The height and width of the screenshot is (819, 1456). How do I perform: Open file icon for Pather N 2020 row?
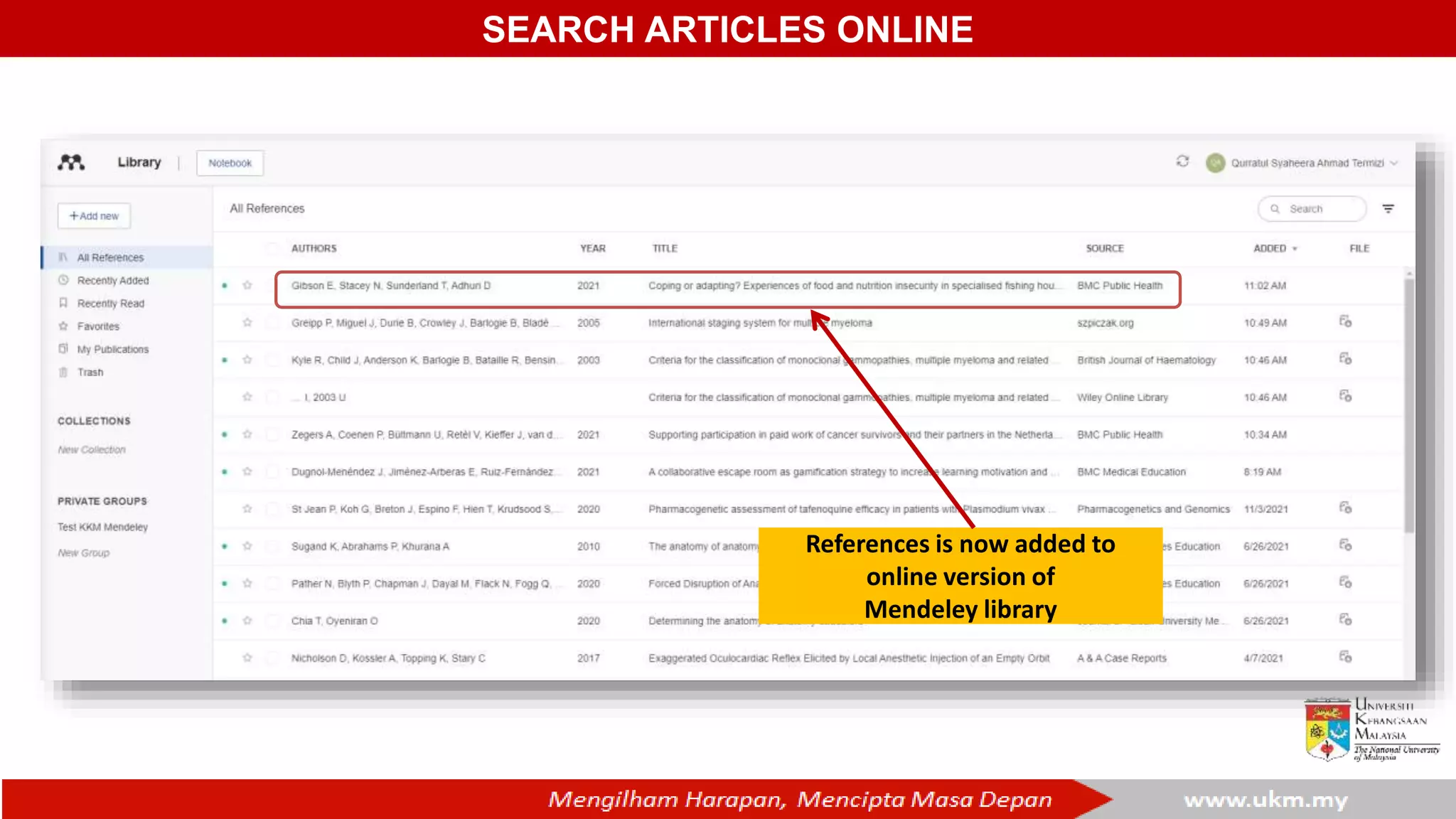pos(1345,582)
